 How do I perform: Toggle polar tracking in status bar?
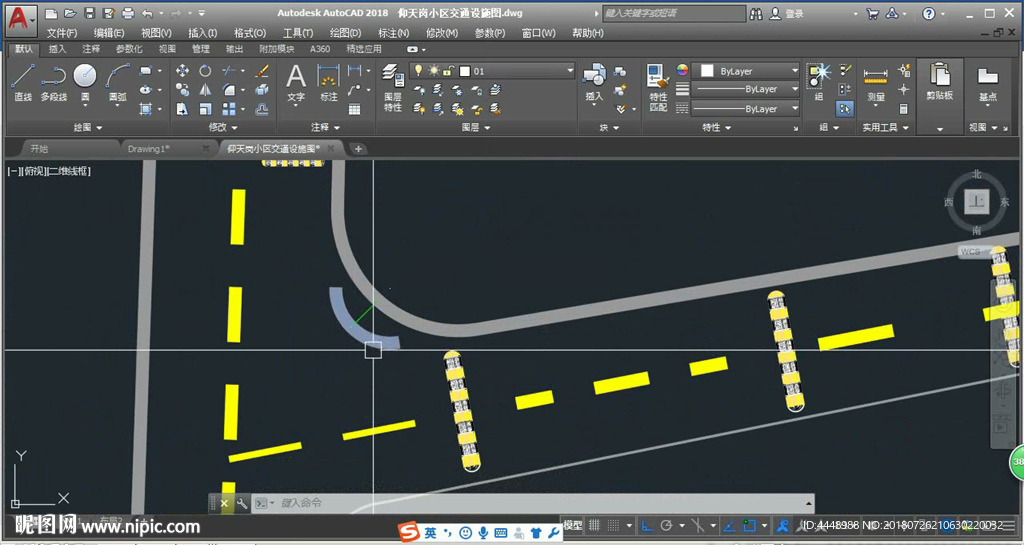coord(666,525)
